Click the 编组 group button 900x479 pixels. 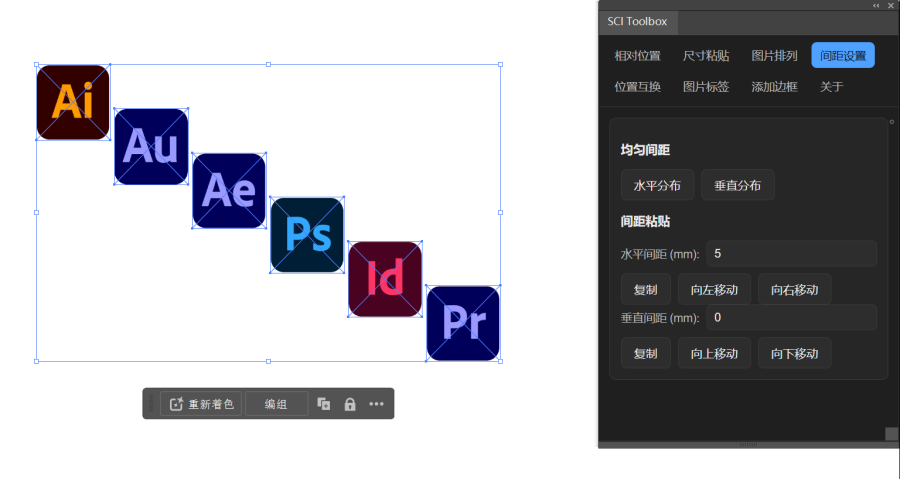pos(276,404)
